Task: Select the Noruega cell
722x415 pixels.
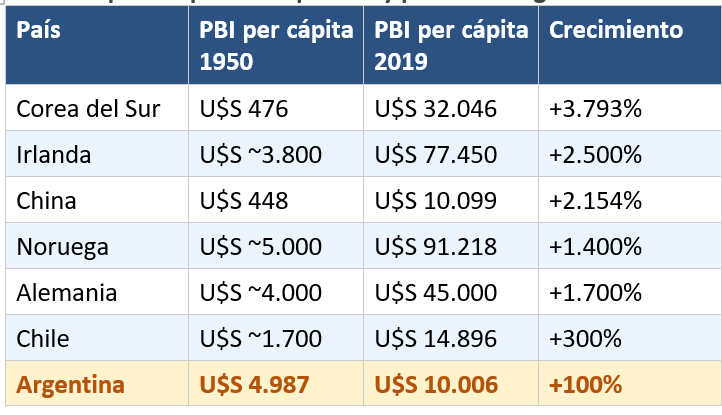Action: point(62,246)
